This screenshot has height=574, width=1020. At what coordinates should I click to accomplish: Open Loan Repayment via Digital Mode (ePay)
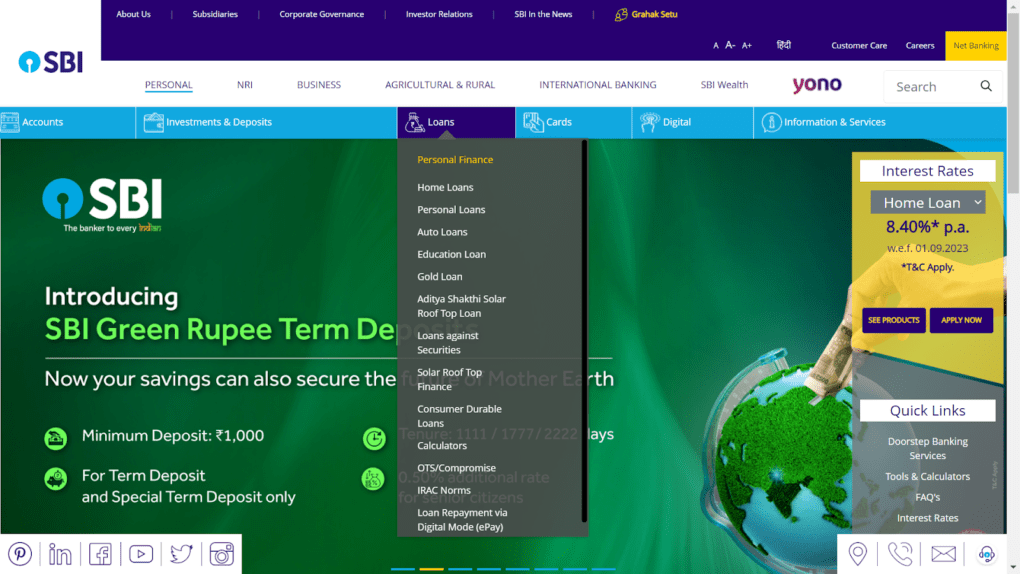pos(462,520)
